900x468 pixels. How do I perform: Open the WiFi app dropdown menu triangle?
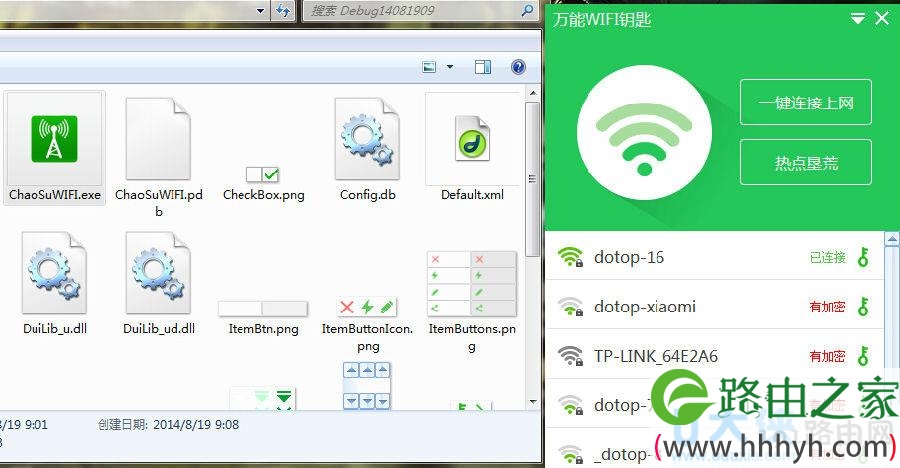(858, 19)
